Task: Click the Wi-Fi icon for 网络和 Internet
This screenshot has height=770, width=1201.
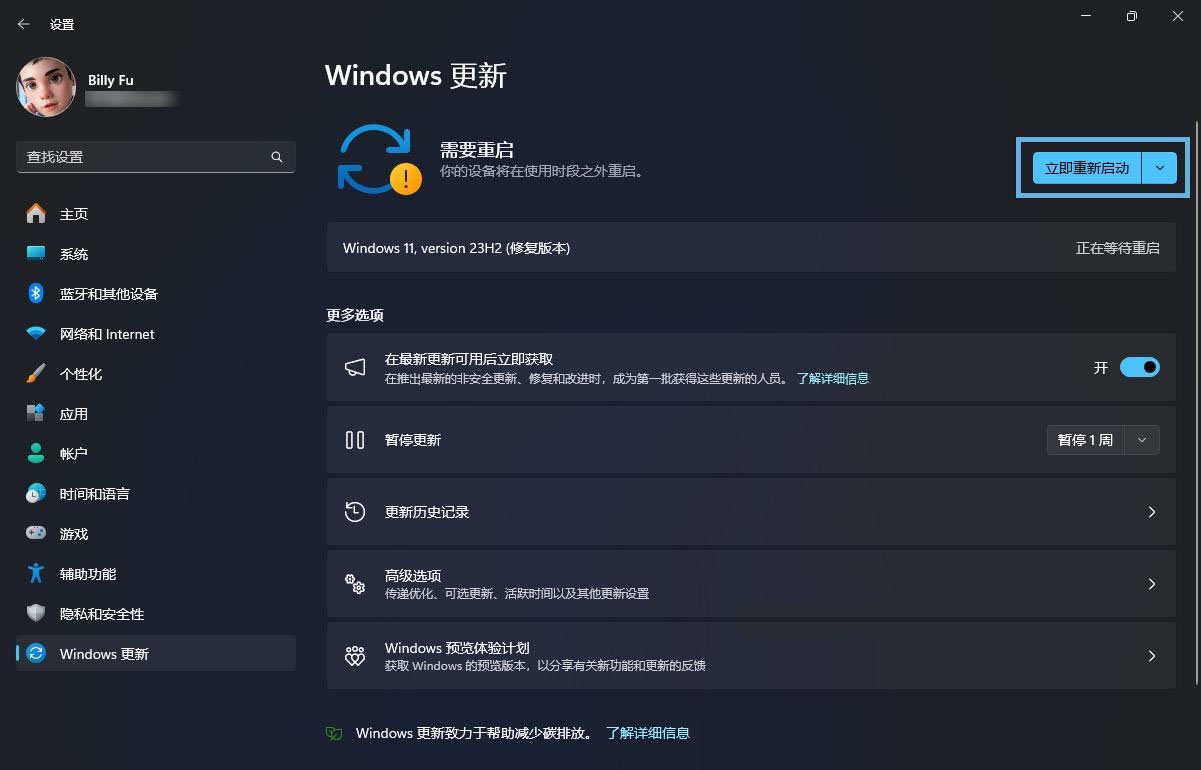Action: tap(36, 333)
